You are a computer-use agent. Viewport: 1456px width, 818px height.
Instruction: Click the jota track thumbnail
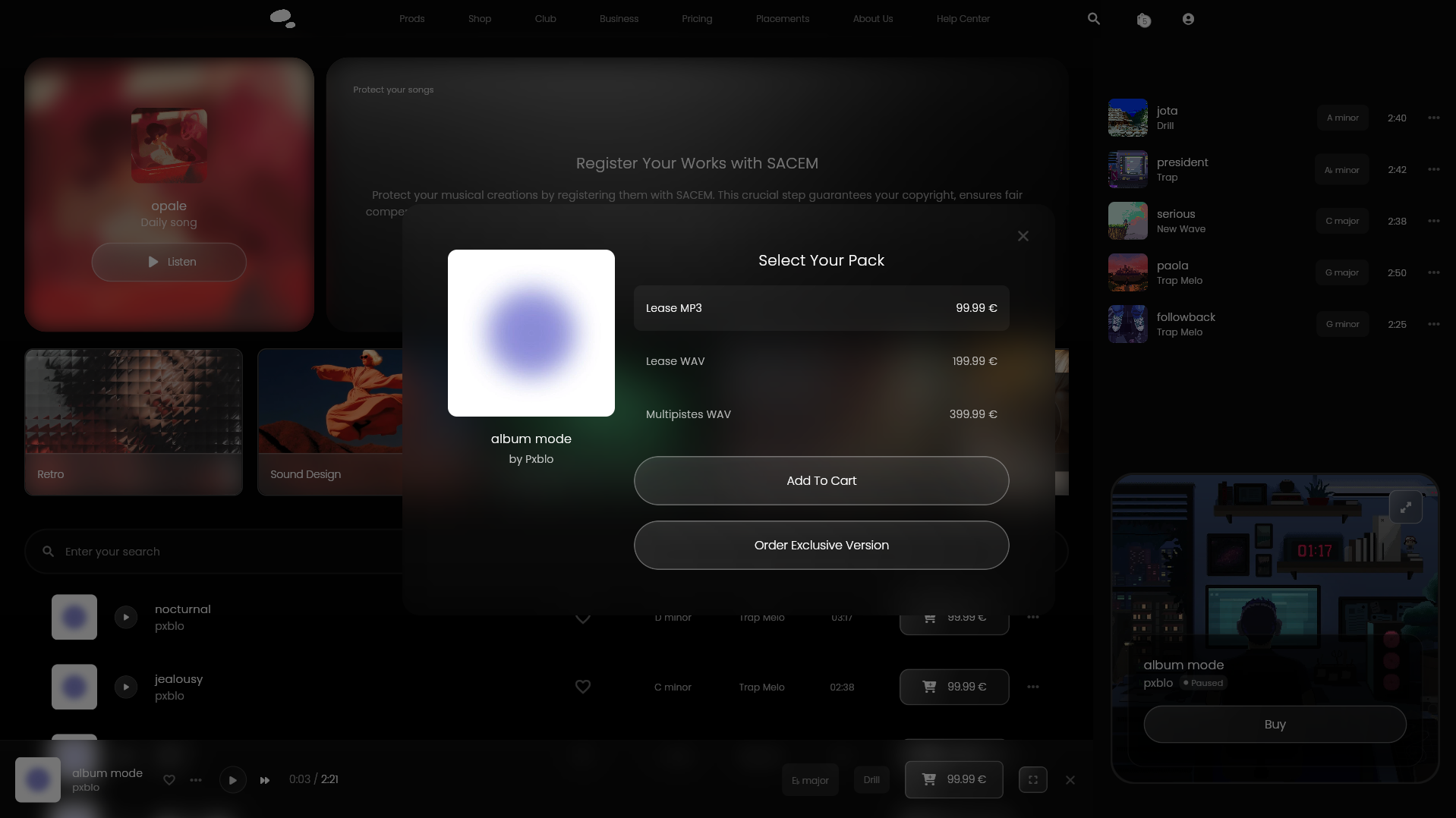click(x=1127, y=118)
